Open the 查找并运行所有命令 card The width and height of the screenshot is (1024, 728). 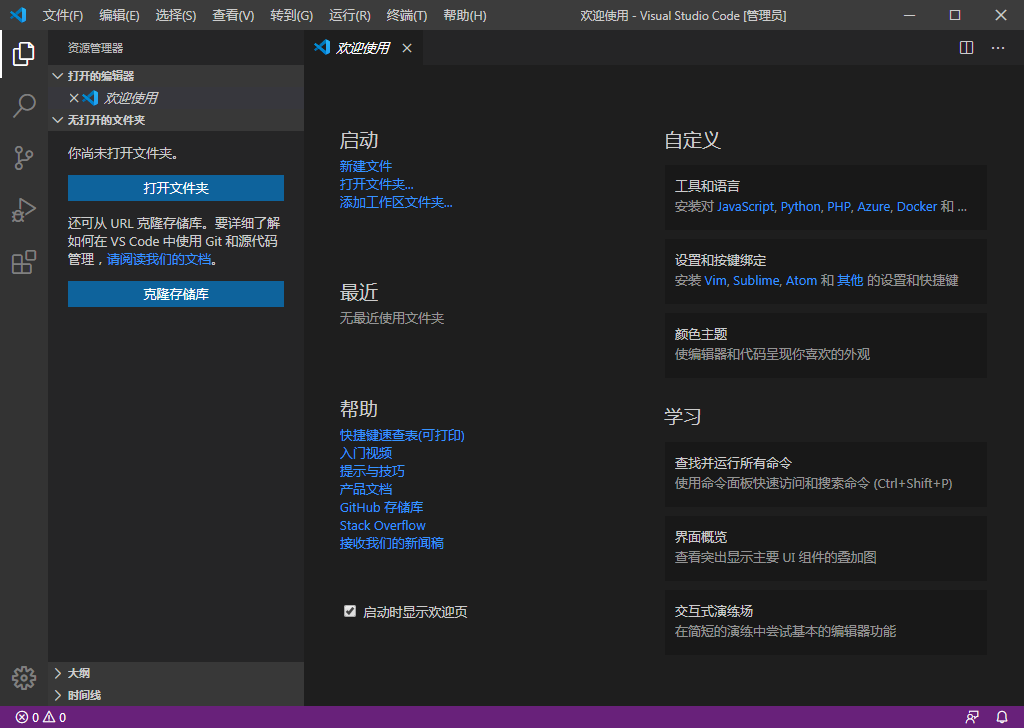pos(825,474)
